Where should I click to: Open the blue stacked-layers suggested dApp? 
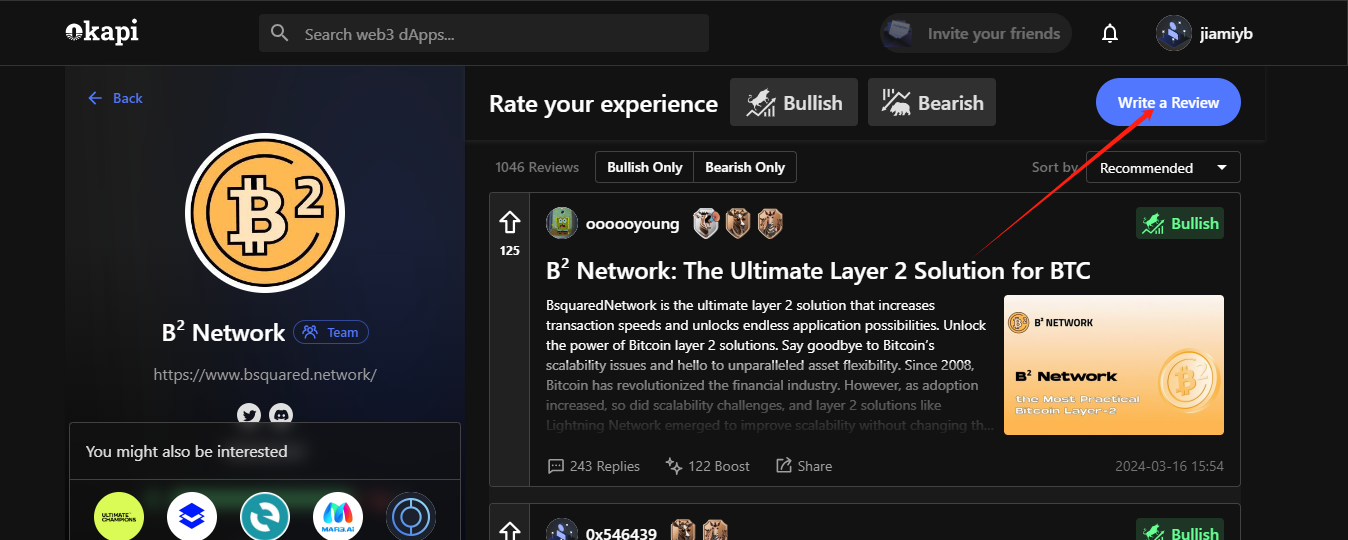[x=192, y=516]
